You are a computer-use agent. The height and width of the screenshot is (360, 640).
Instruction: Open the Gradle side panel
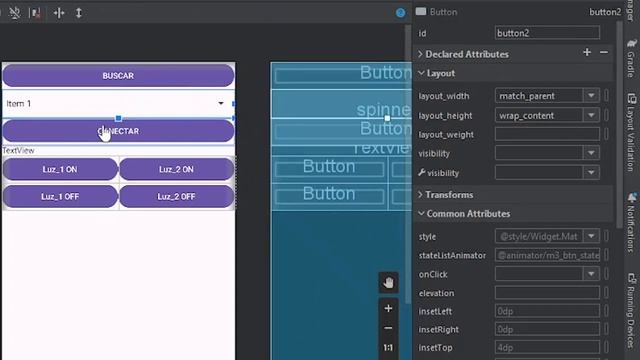631,58
